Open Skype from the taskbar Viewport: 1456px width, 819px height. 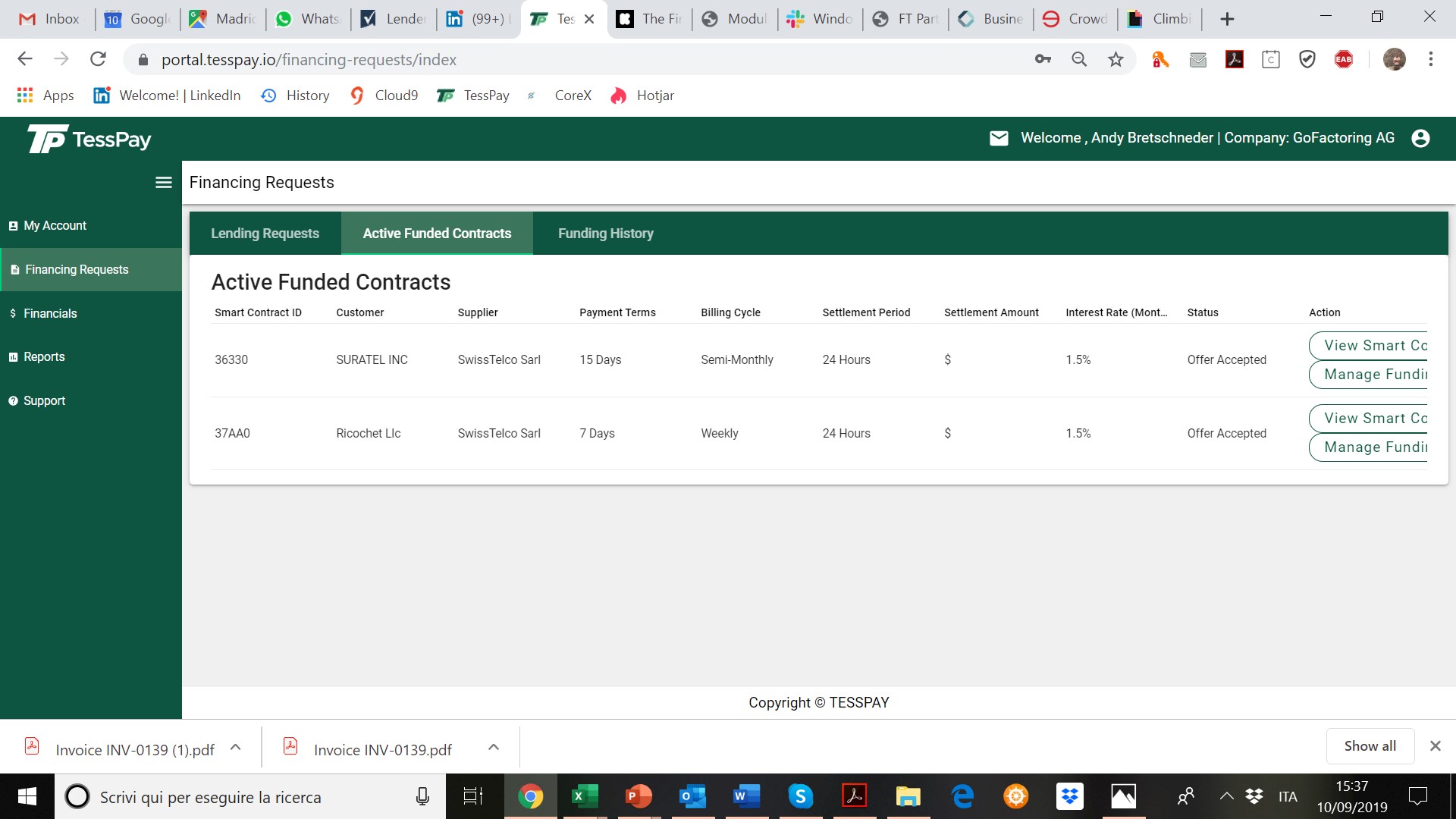(801, 796)
